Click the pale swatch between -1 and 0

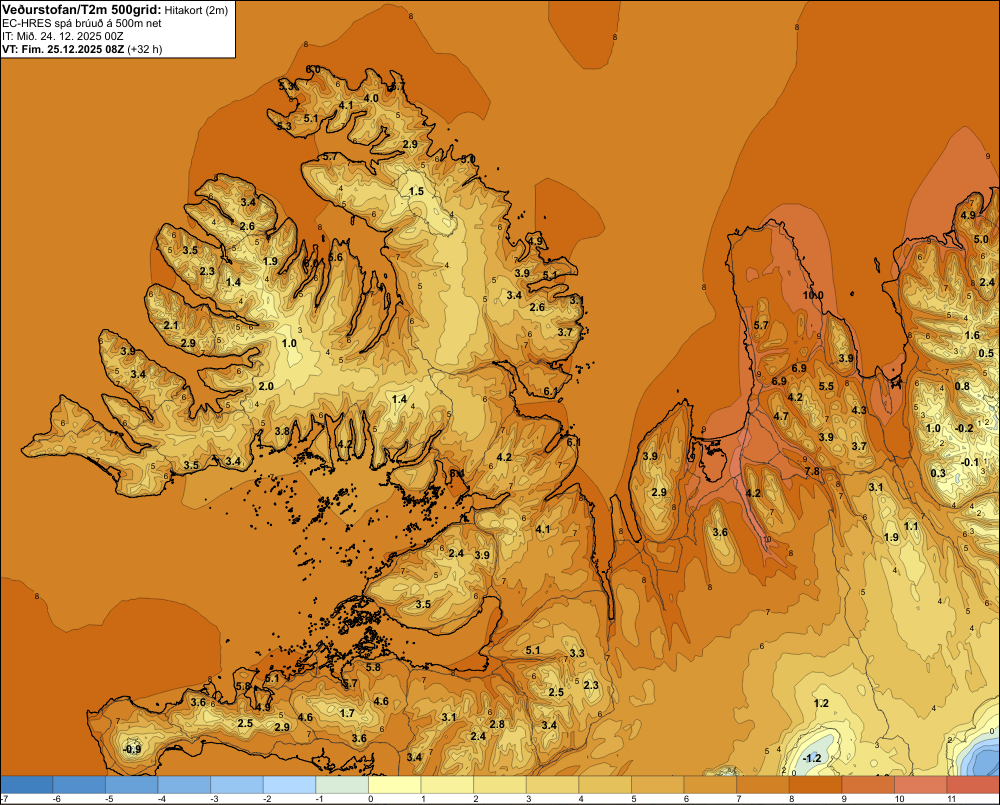342,784
